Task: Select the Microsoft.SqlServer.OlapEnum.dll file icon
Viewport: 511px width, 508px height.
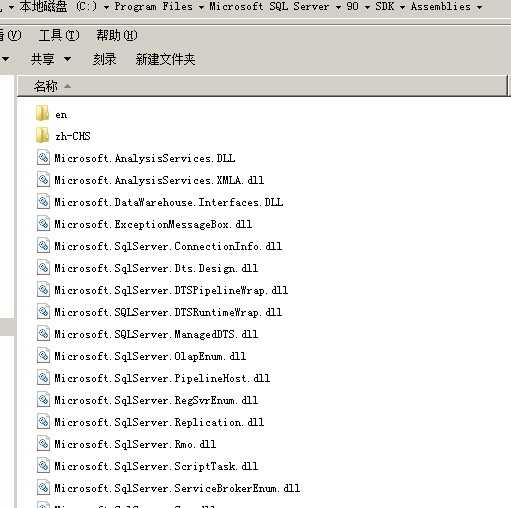Action: click(43, 356)
